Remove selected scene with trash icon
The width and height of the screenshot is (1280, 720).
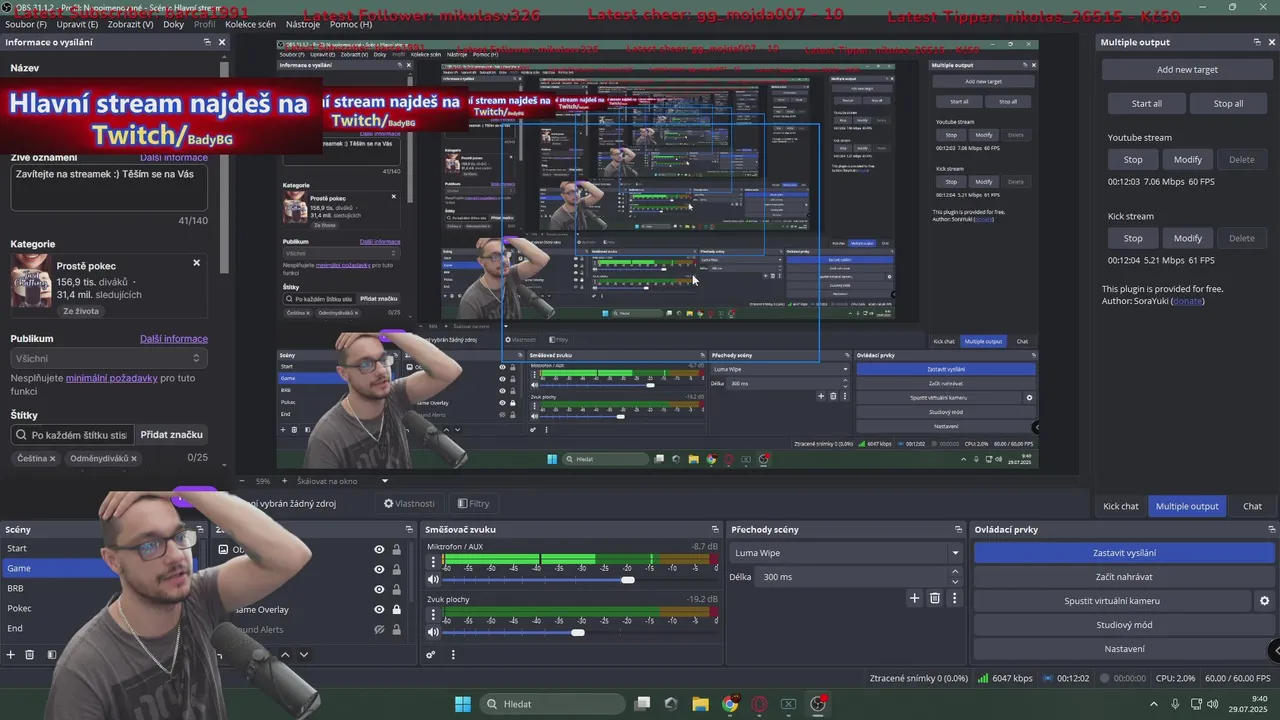30,655
